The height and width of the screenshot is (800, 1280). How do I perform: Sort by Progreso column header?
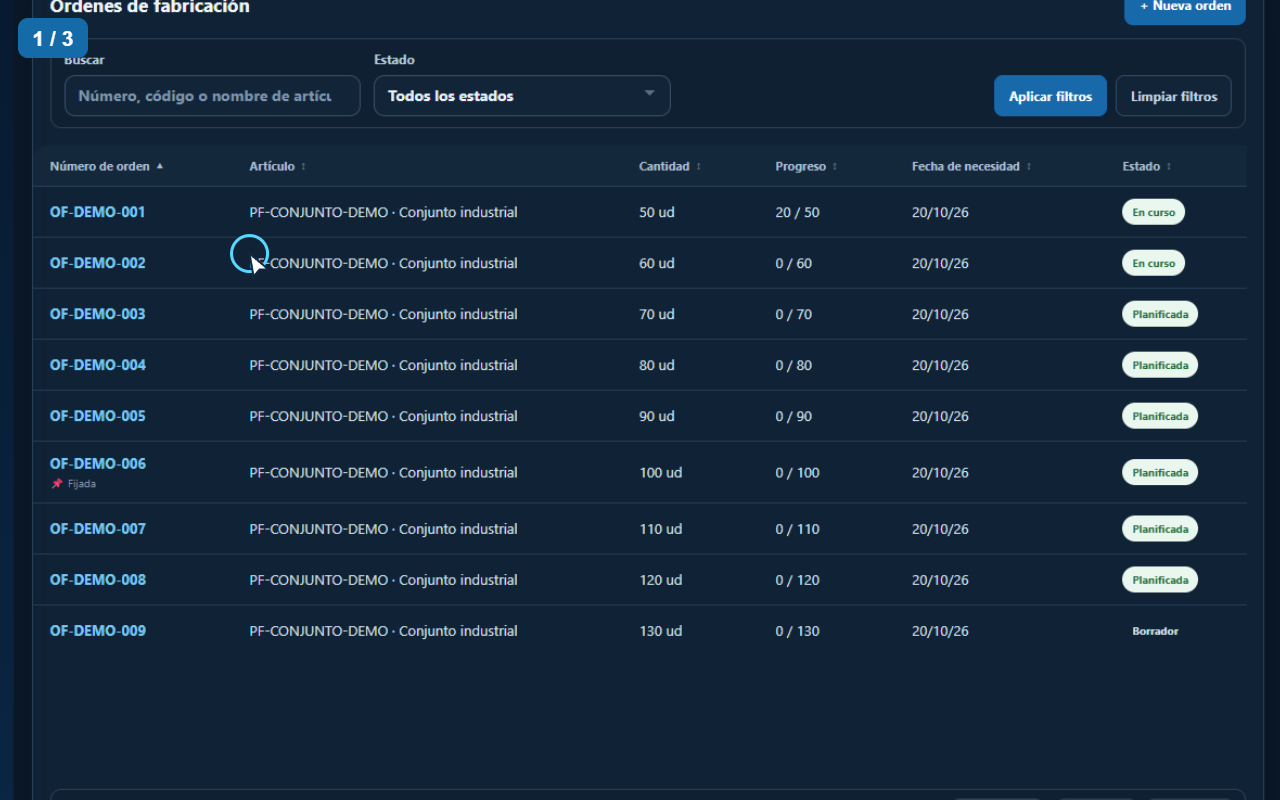coord(806,167)
